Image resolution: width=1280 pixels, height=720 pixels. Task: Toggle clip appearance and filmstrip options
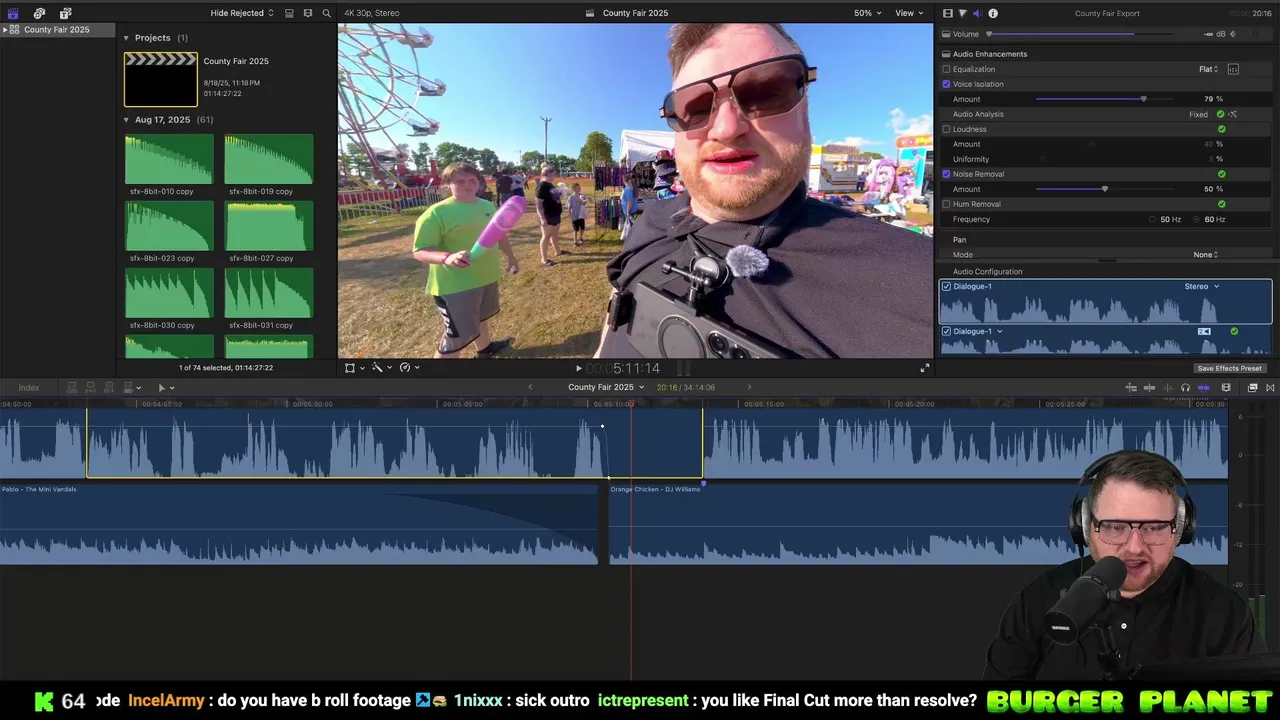coord(289,13)
